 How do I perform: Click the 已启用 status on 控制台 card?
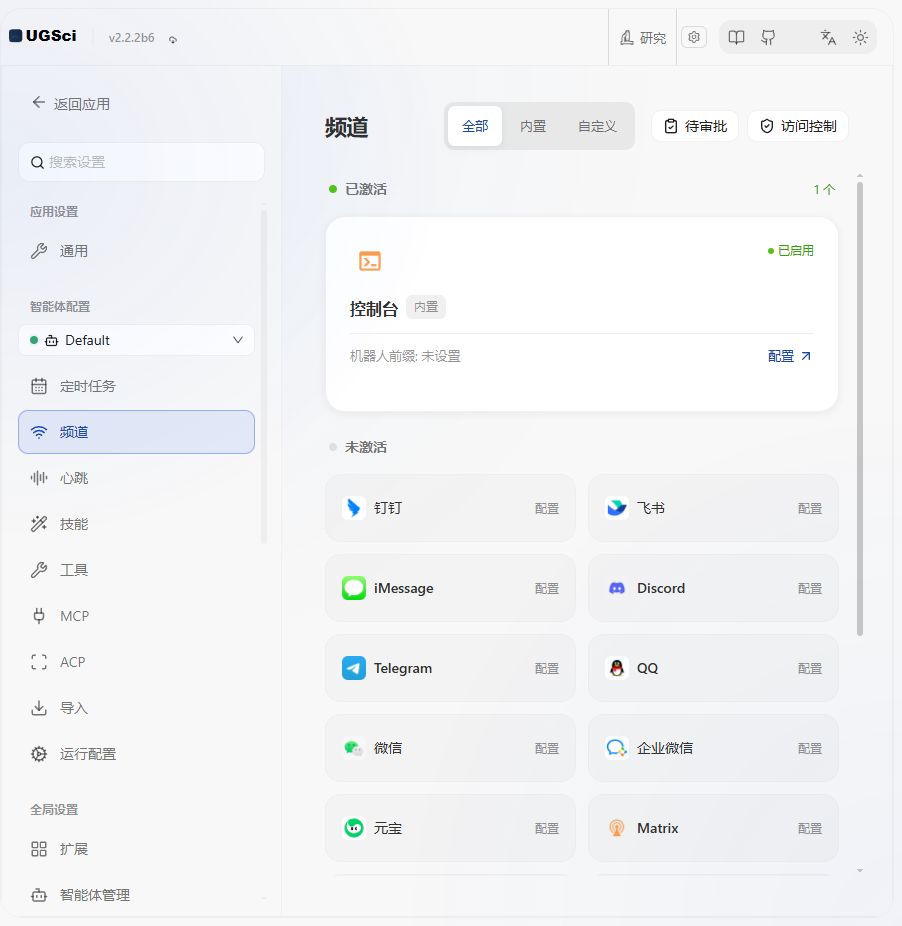pyautogui.click(x=790, y=250)
